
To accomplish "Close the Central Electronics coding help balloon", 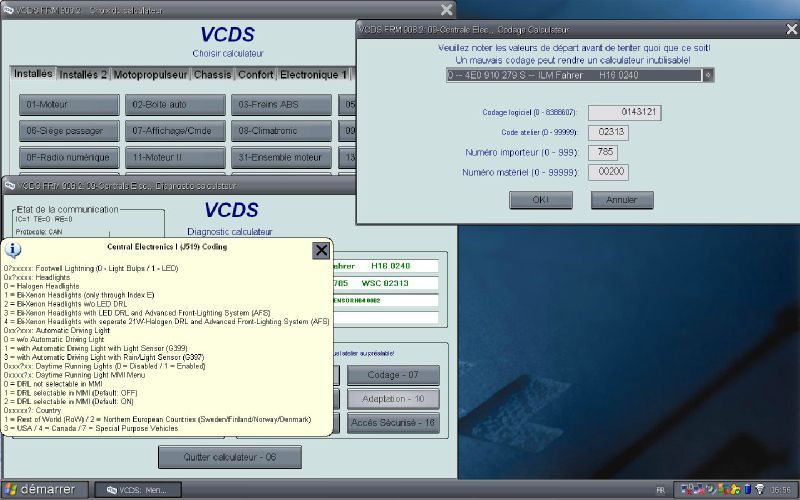I will (321, 250).
